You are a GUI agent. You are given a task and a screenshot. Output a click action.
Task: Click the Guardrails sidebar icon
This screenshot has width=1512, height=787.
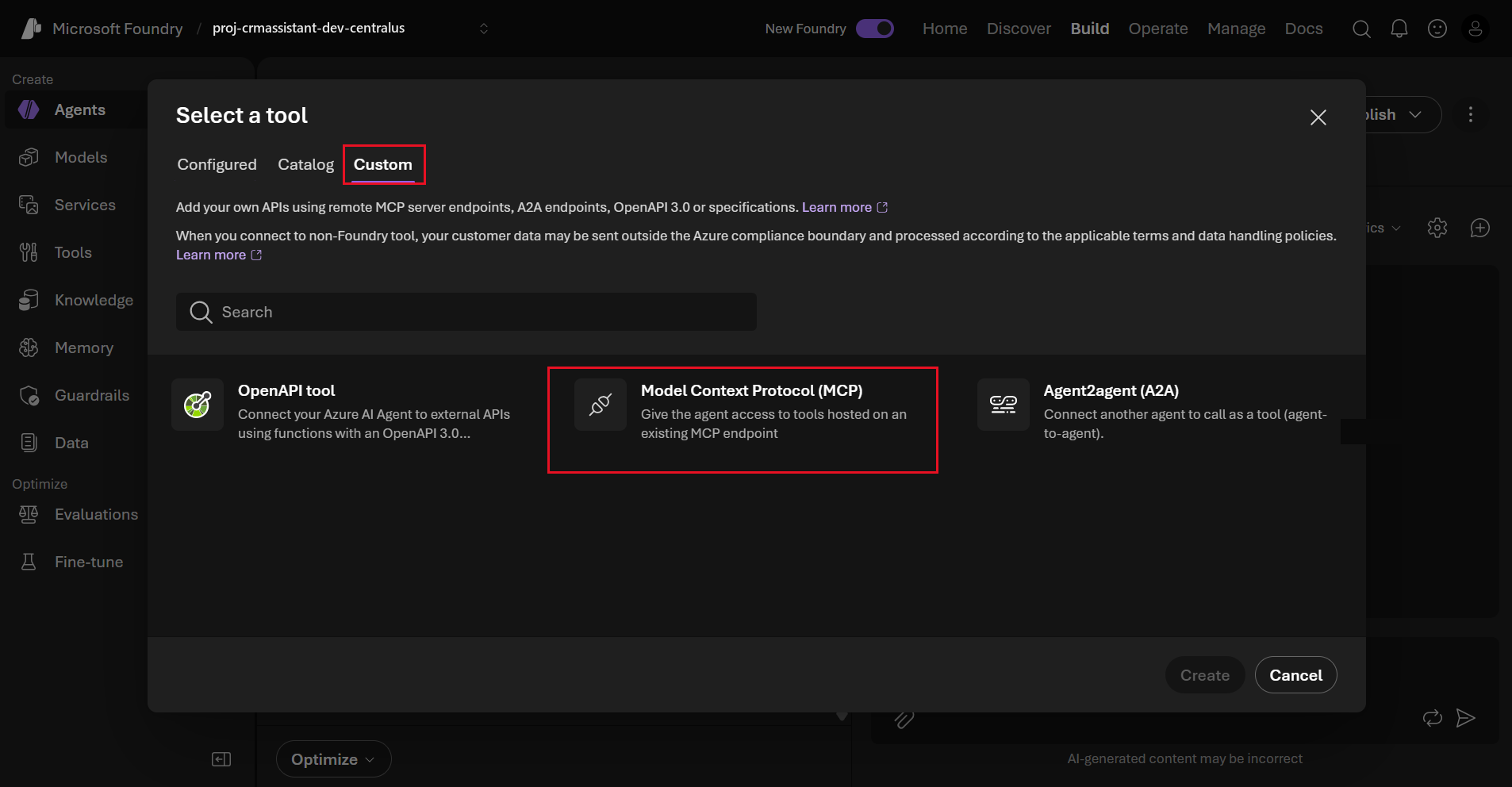(x=29, y=395)
